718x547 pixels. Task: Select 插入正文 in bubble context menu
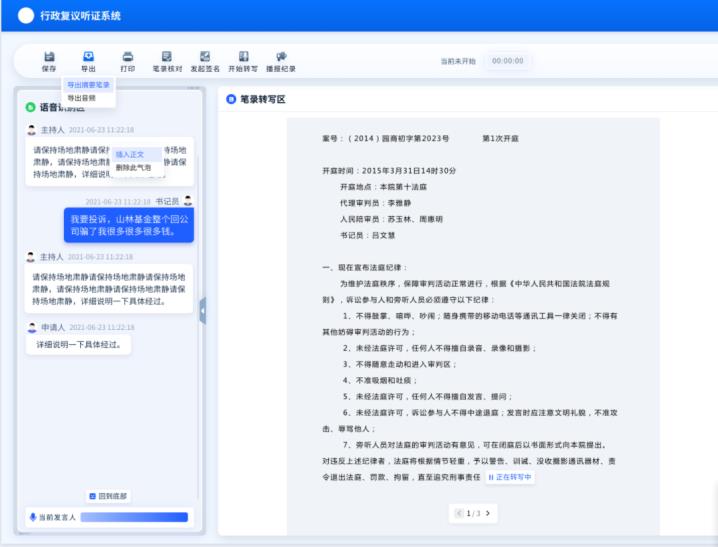130,154
